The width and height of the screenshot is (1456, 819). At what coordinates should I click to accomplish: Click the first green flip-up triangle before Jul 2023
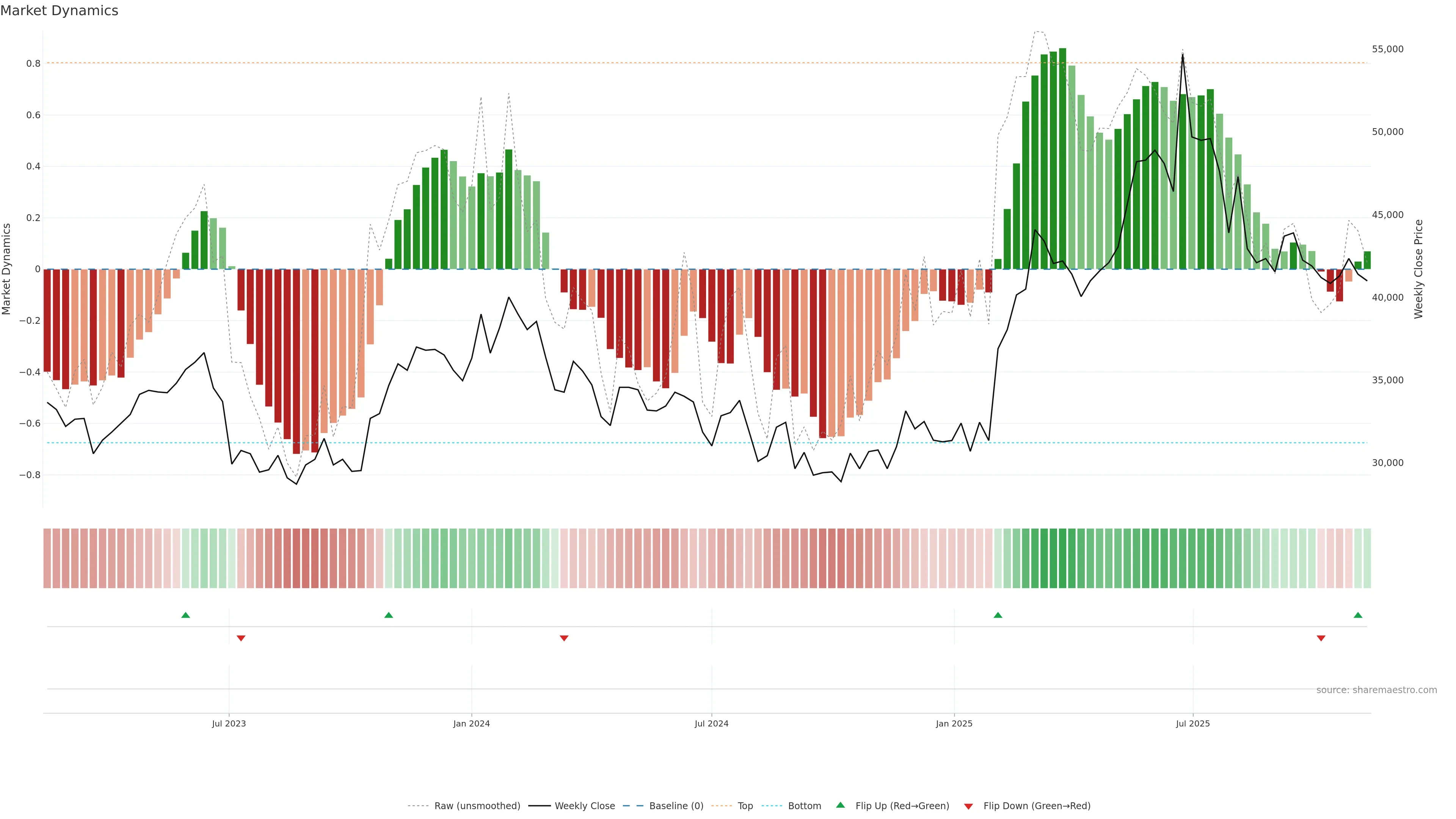coord(185,615)
